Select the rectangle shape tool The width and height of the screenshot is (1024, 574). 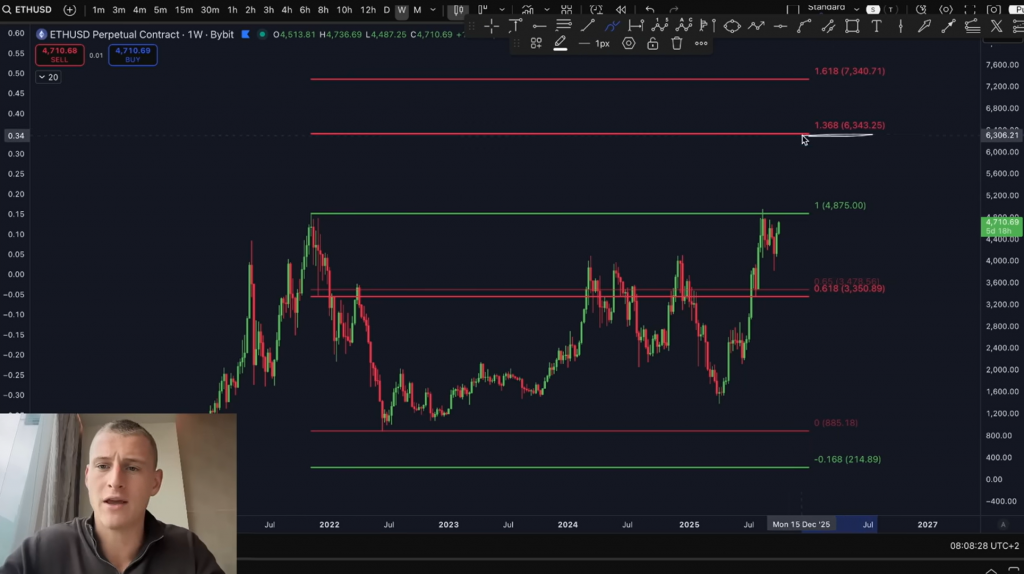(x=852, y=27)
